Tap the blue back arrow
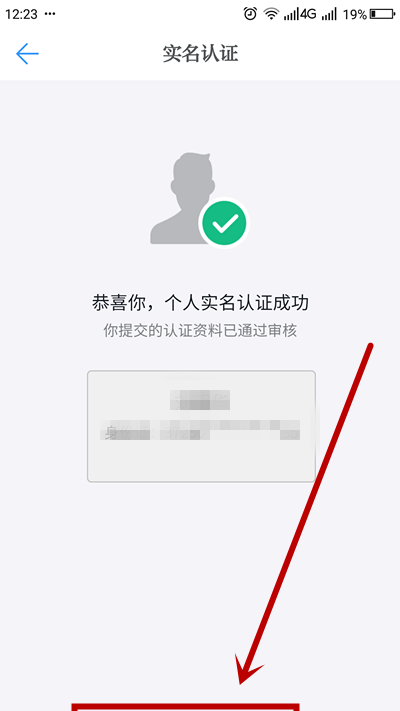 (27, 54)
